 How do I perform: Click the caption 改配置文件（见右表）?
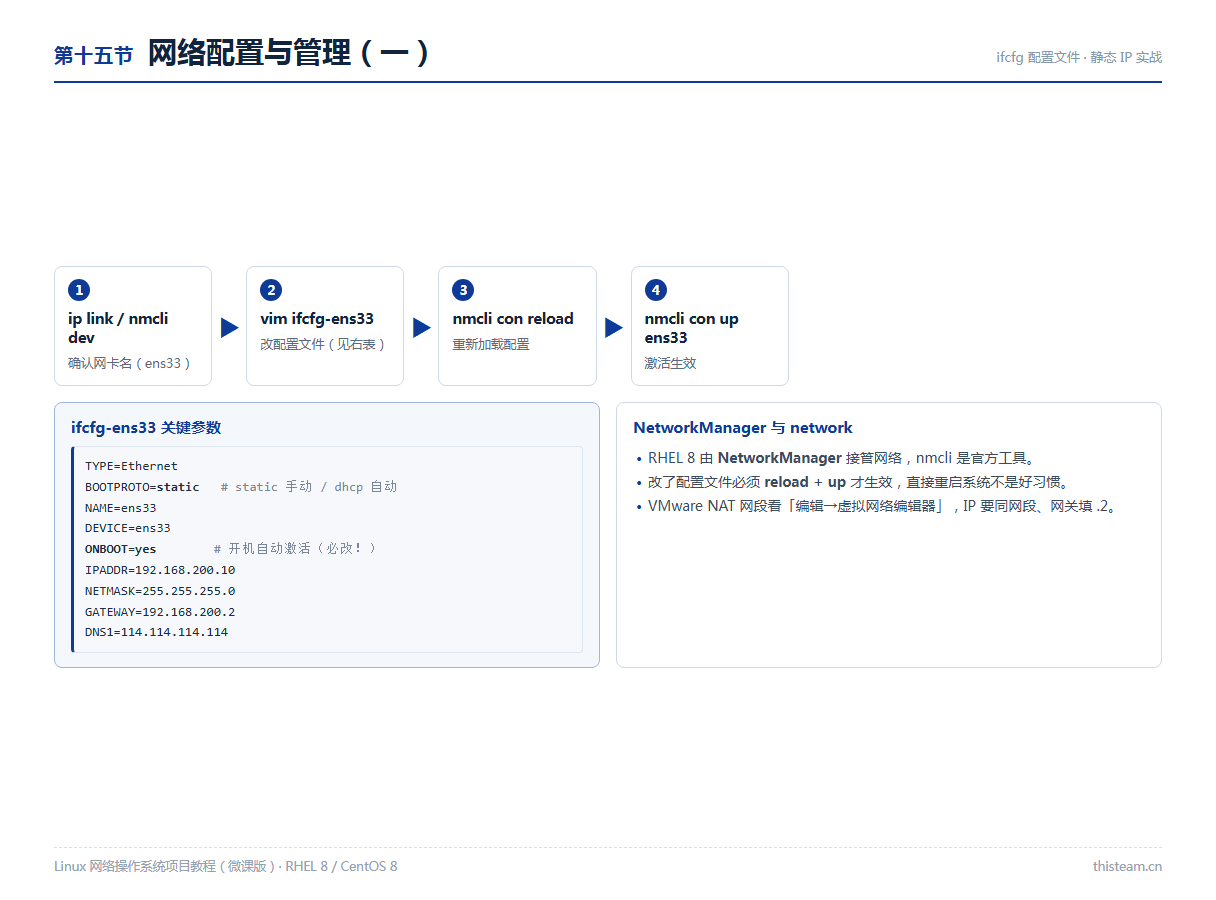pos(323,344)
